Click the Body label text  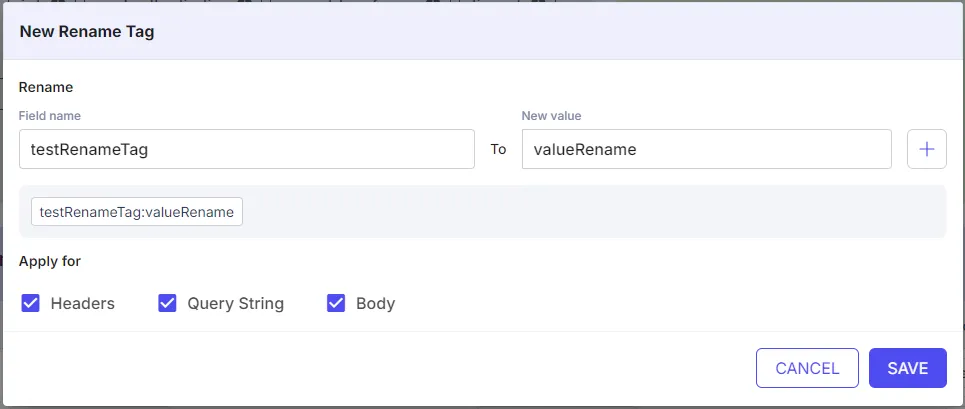point(375,304)
